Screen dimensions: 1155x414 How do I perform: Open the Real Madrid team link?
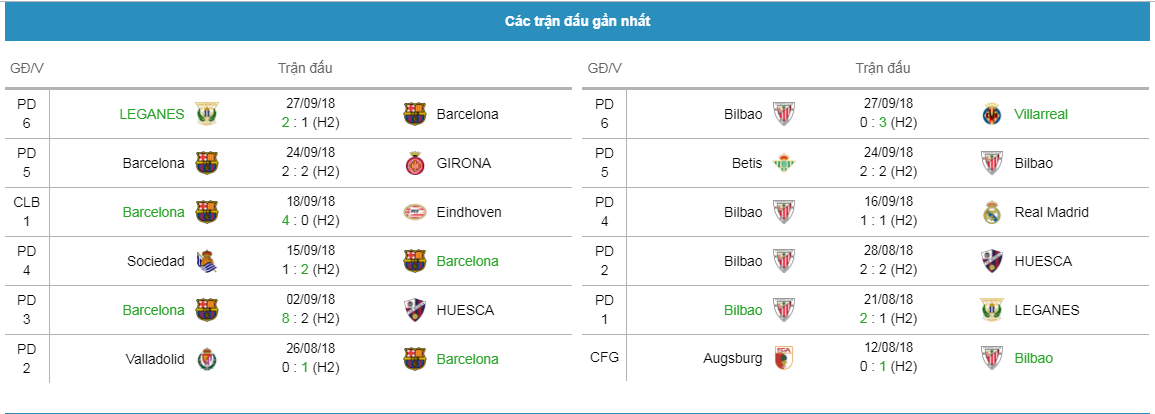point(1051,212)
